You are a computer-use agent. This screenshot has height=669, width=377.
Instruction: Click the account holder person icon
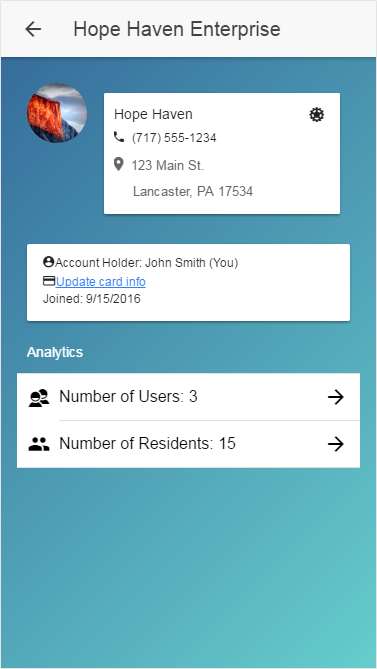49,261
